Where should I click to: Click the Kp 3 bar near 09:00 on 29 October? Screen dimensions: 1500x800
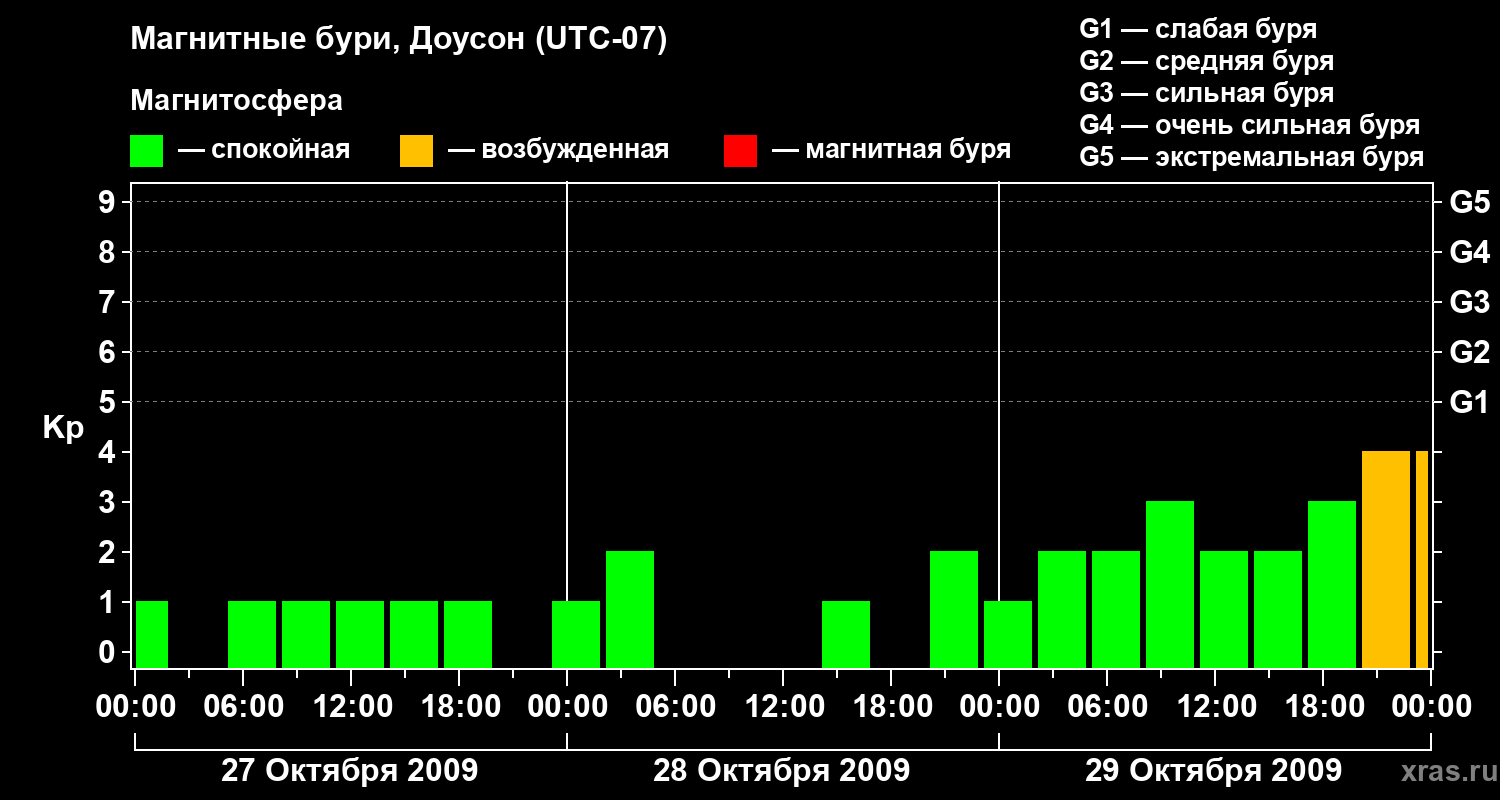click(x=1170, y=585)
